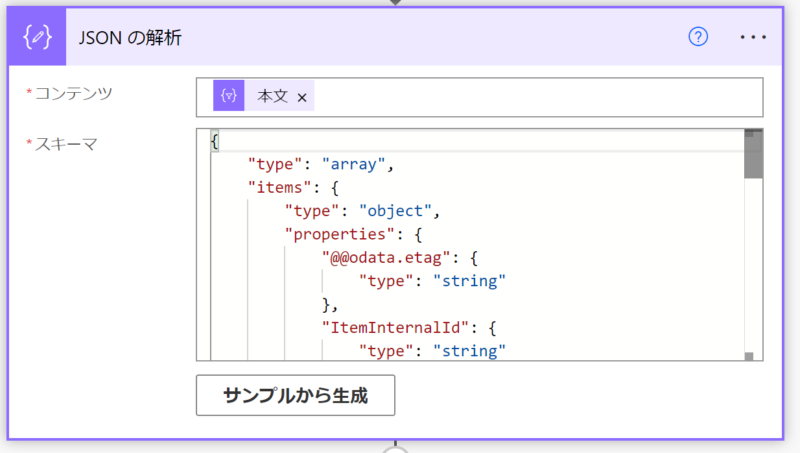Click the insert step connector below card
Viewport: 800px width, 453px height.
396,449
